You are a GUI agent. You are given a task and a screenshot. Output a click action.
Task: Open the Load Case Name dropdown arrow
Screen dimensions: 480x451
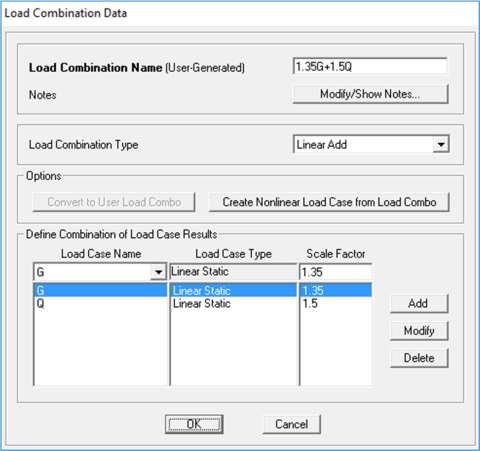point(158,272)
